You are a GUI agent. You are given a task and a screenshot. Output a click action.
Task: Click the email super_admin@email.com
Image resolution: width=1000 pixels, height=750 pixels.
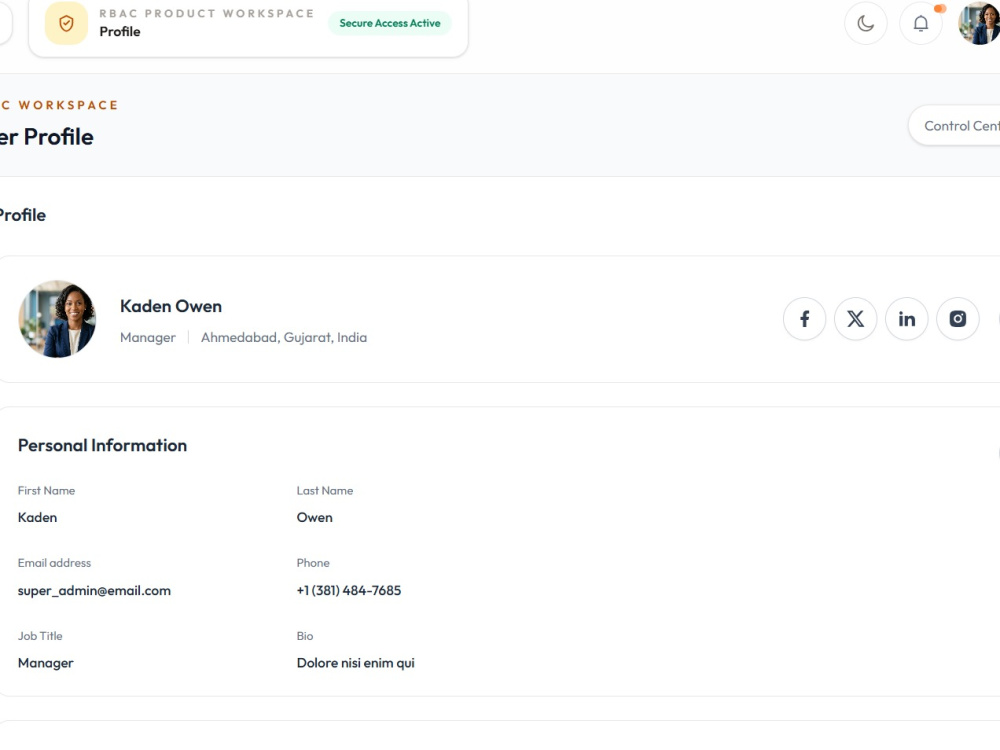coord(94,591)
